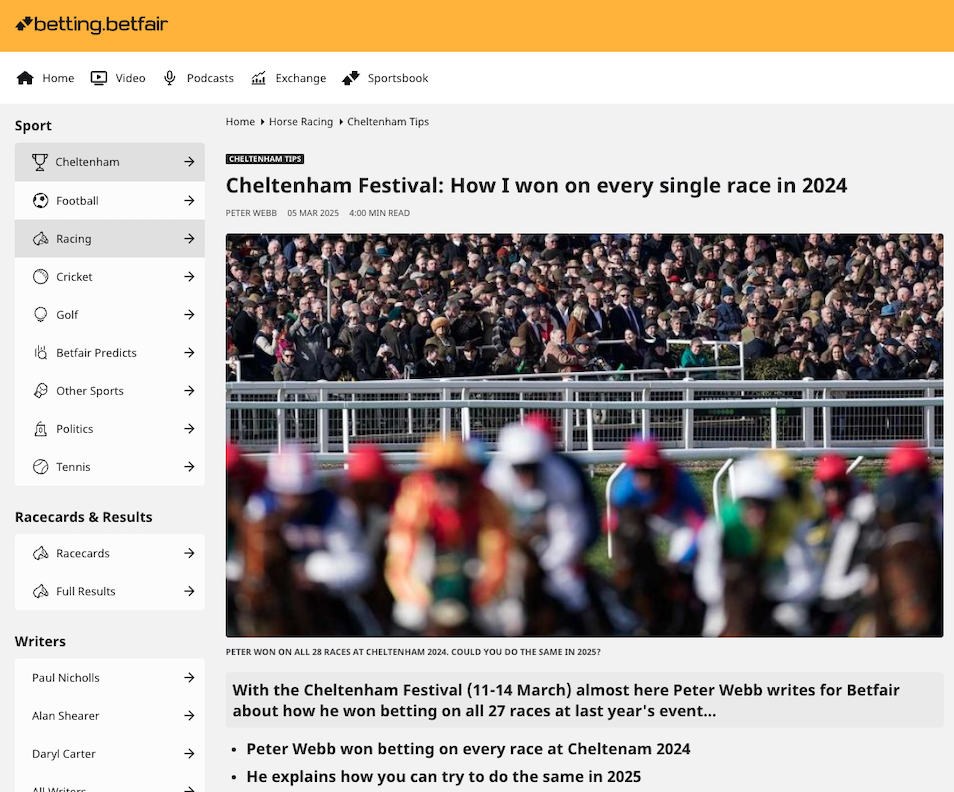Click the Politics icon

(x=41, y=429)
